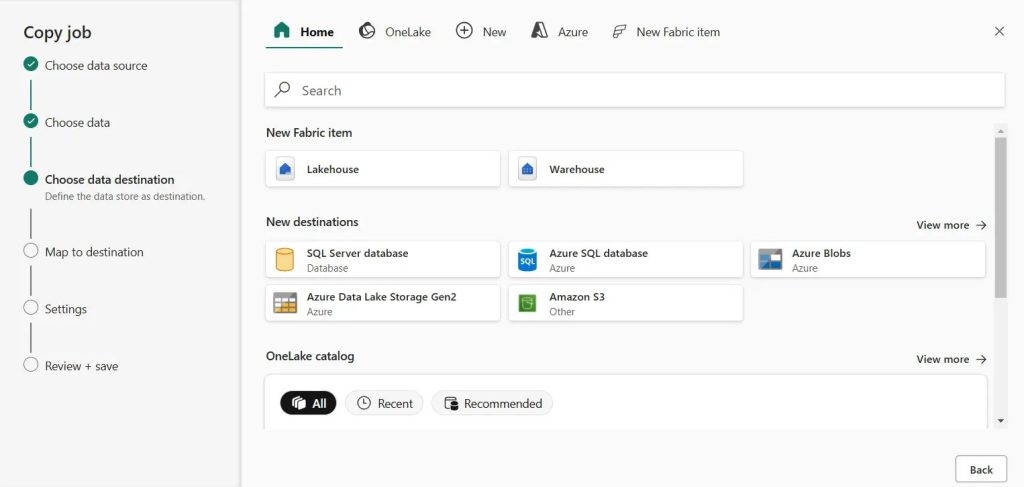Screen dimensions: 1024x487
Task: Click the Settings step label
Action: tap(65, 309)
